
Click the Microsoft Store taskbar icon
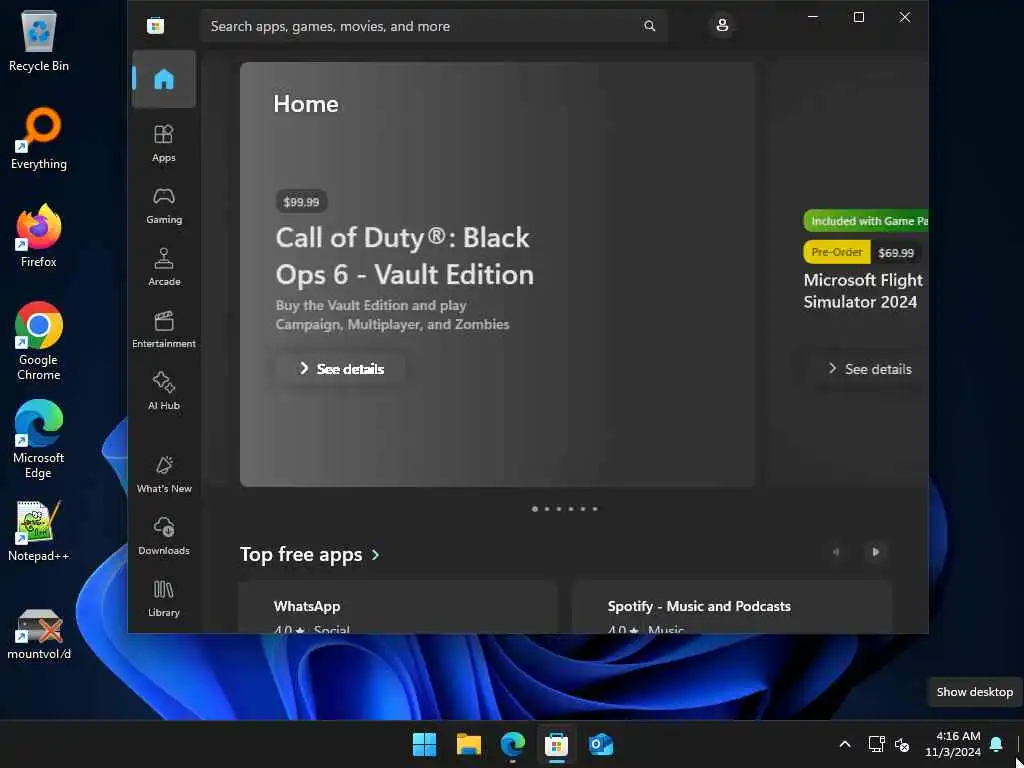click(x=556, y=744)
